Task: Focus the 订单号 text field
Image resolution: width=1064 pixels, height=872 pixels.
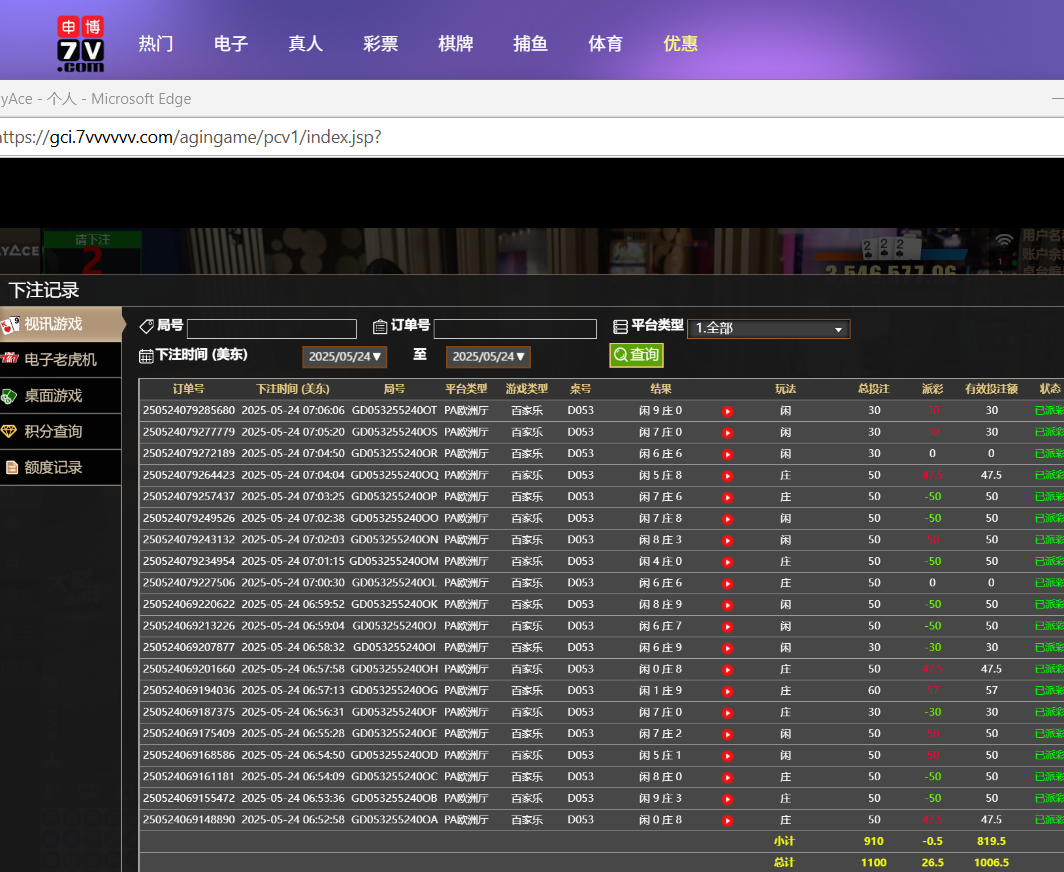Action: point(514,329)
